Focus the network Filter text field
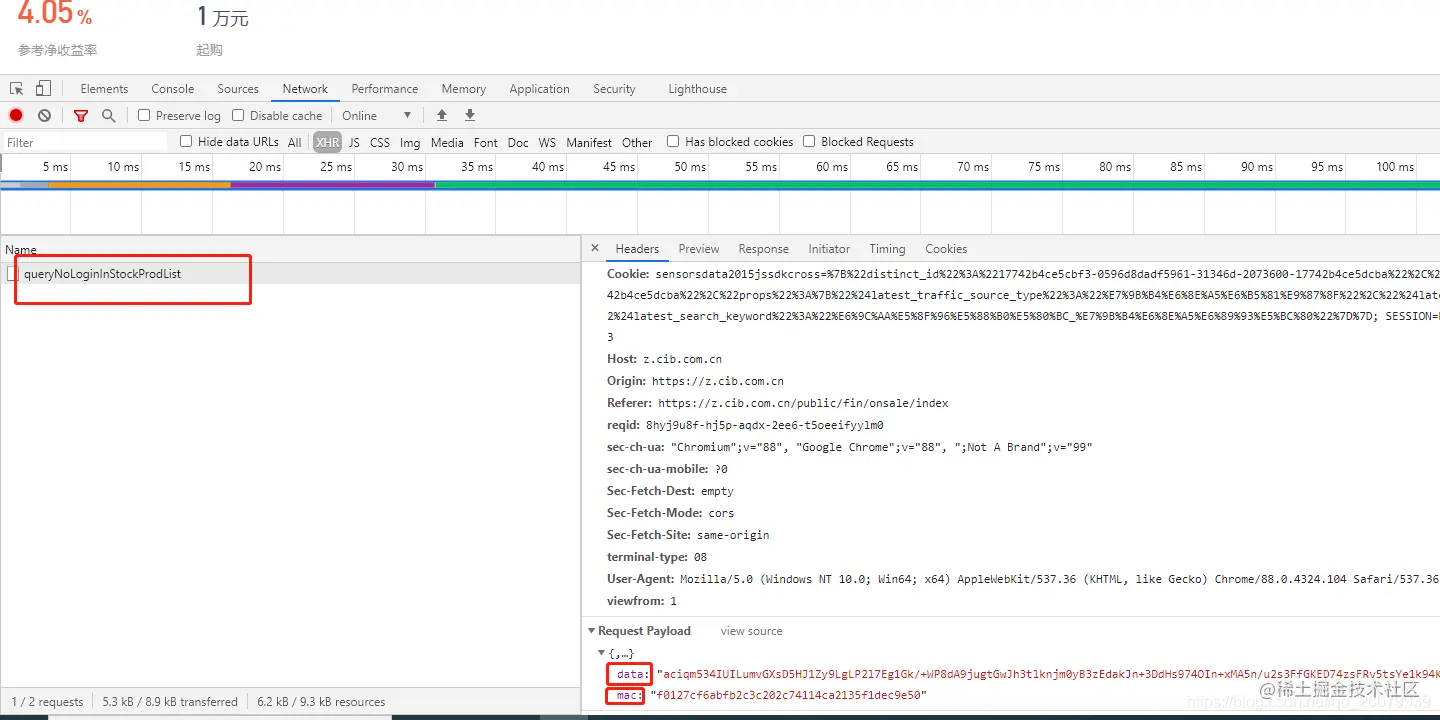Viewport: 1440px width, 720px height. [x=86, y=142]
